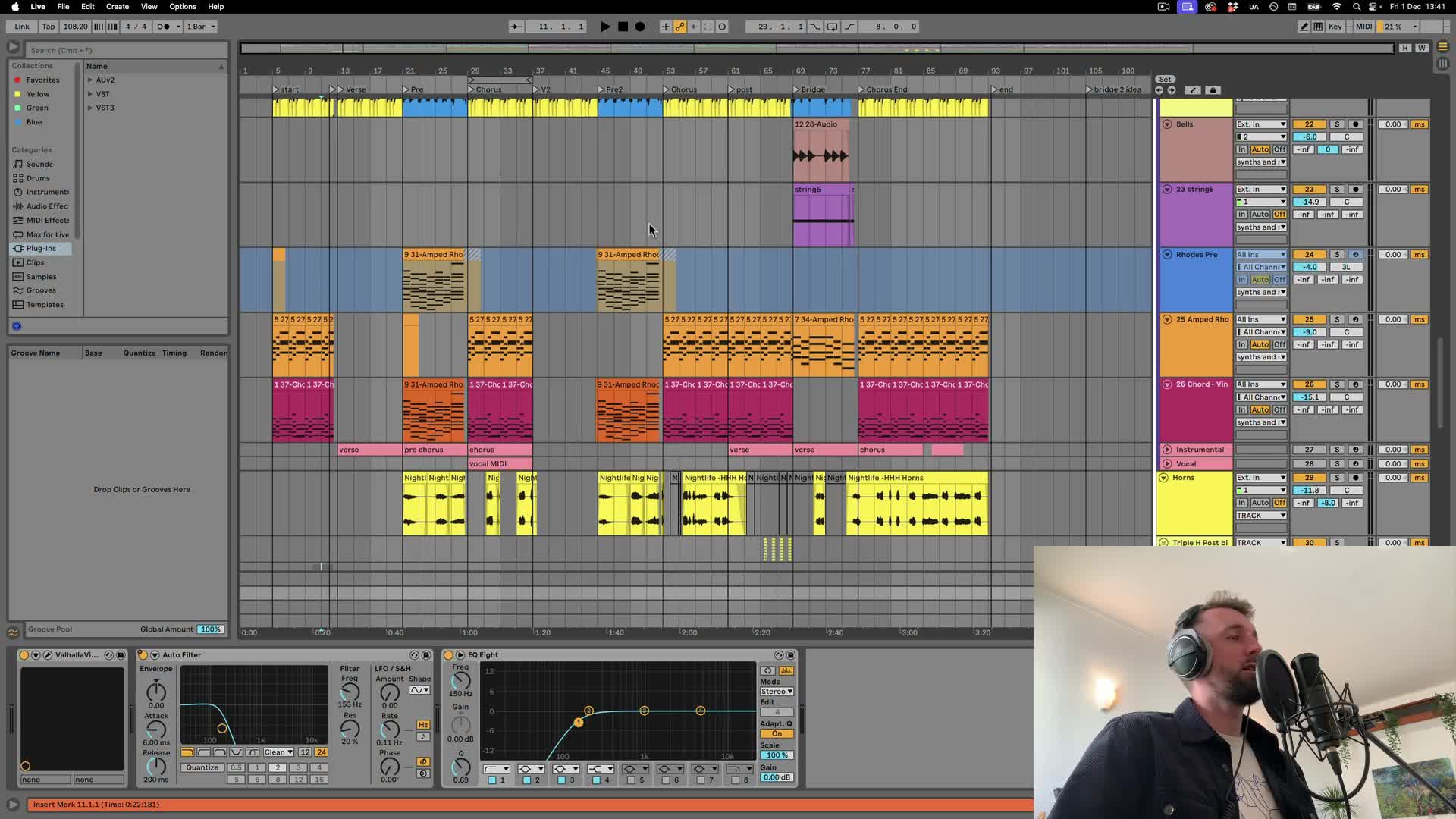Toggle EQ Eight spectrum analyzer icon
Viewport: 1456px width, 819px height.
click(786, 671)
